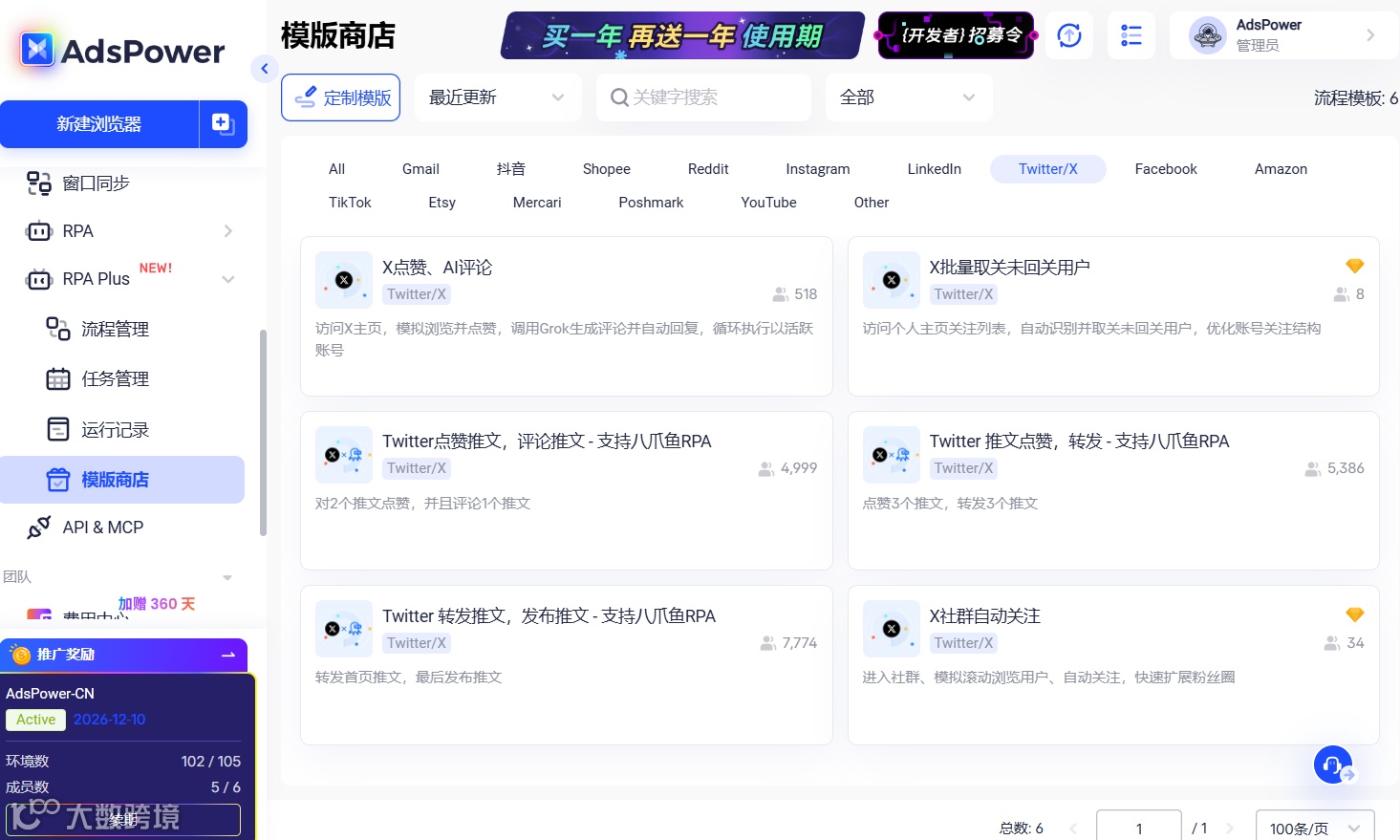Open the 买一年再送一年使用期 promo banner
The image size is (1400, 840).
682,35
